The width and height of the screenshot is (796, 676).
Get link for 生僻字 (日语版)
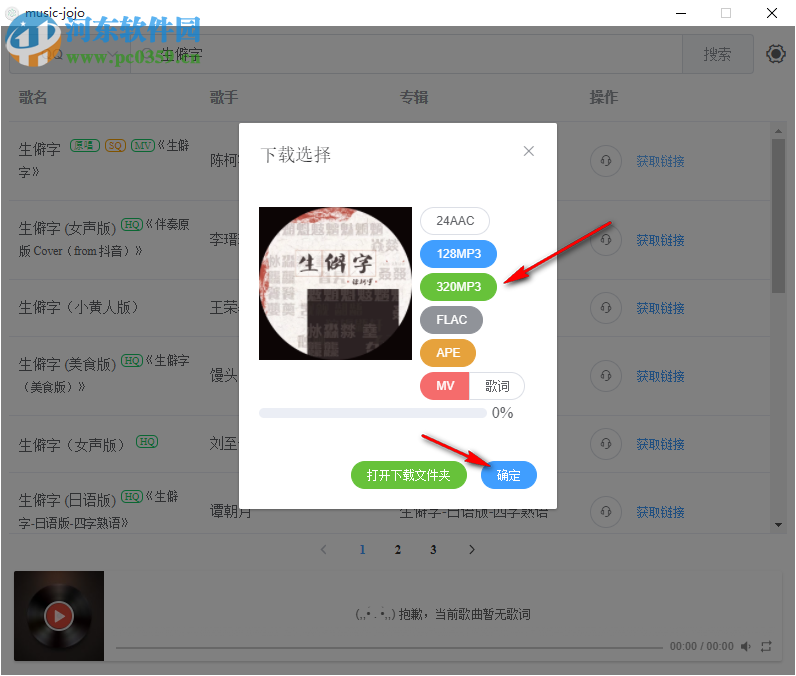coord(660,512)
